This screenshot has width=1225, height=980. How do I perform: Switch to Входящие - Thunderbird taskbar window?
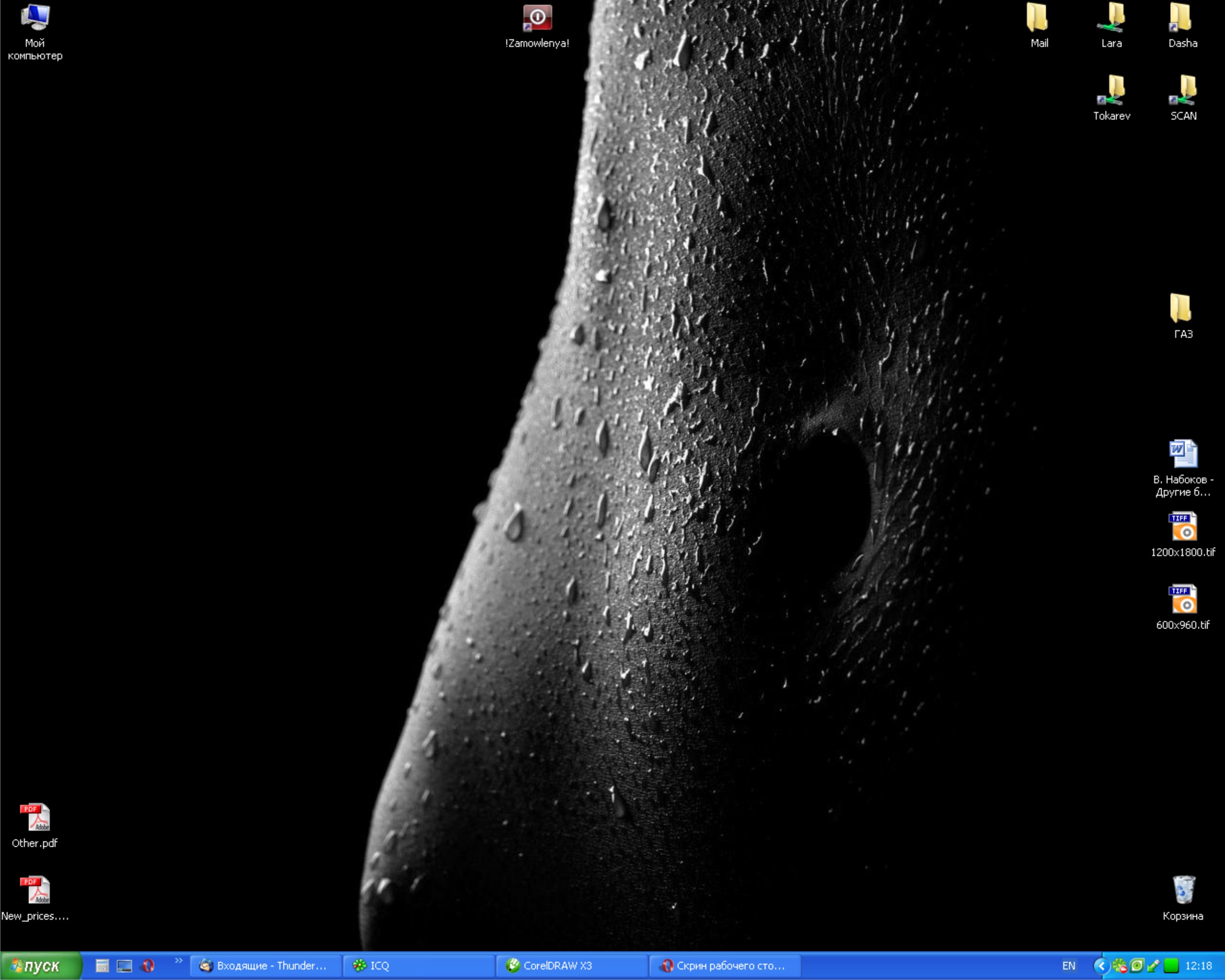[x=265, y=966]
